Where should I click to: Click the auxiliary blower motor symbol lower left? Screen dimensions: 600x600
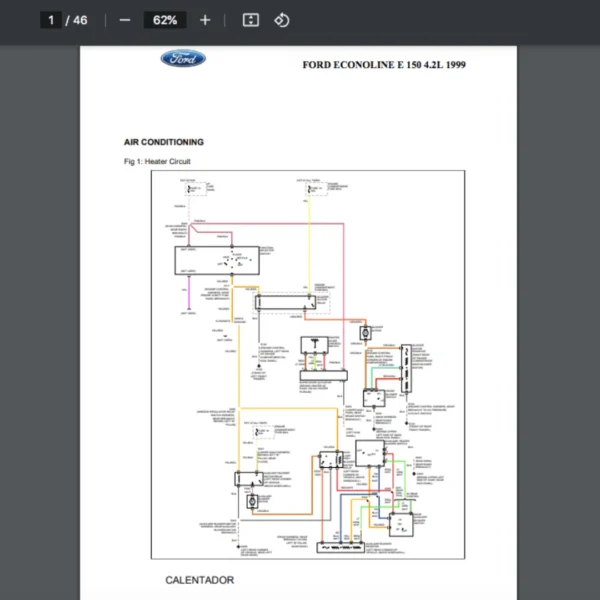(x=252, y=501)
